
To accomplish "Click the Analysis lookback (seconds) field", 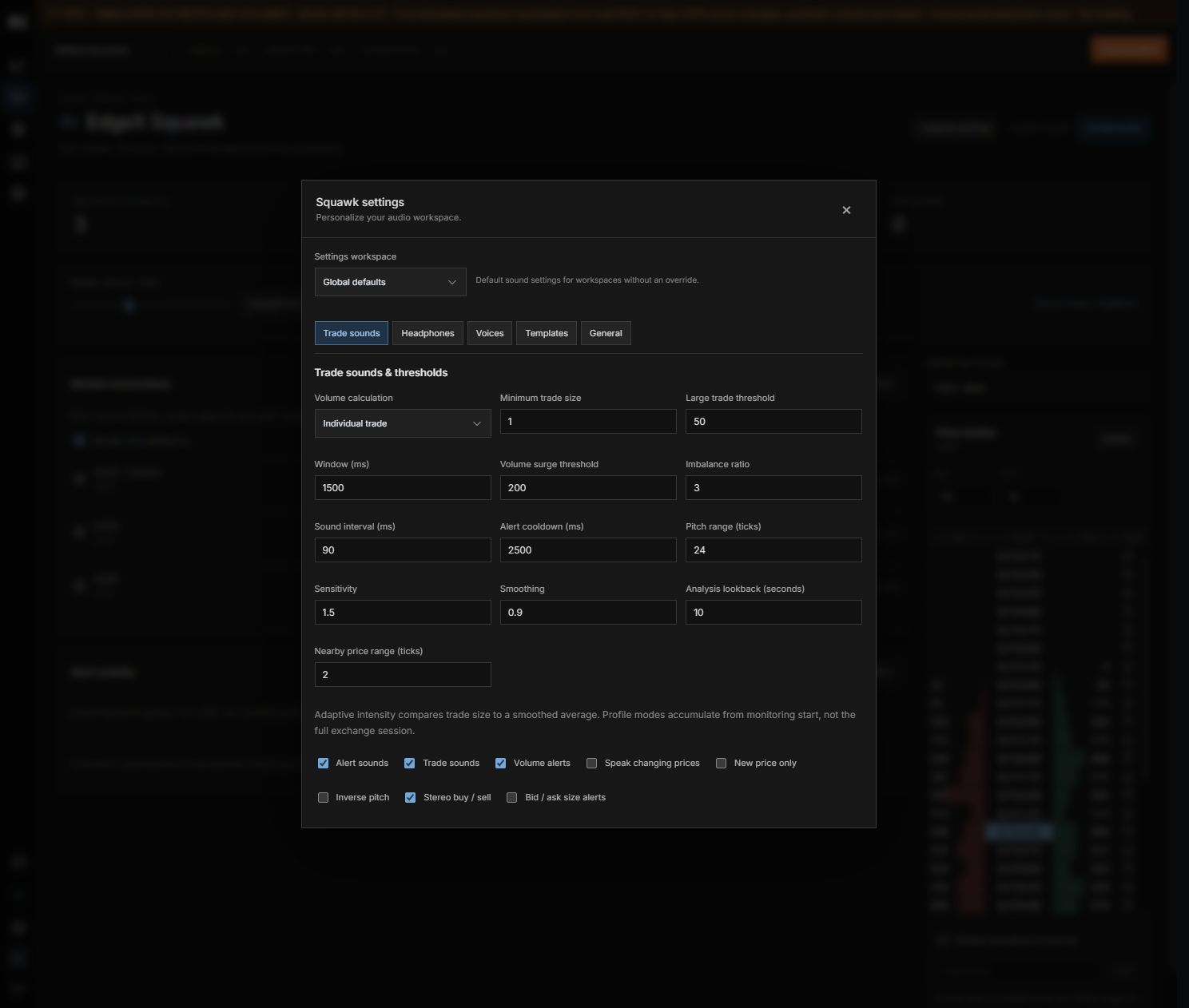I will 773,613.
